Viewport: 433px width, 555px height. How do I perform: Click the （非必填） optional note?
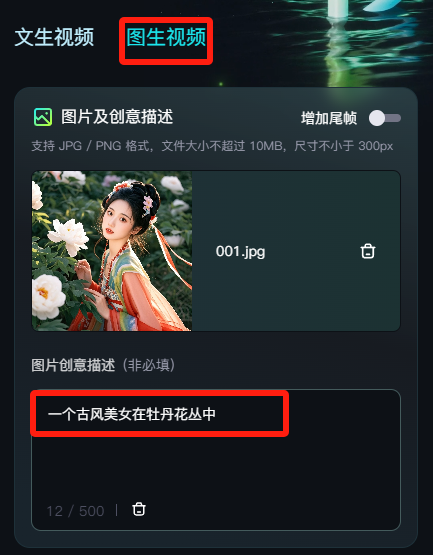[148, 365]
